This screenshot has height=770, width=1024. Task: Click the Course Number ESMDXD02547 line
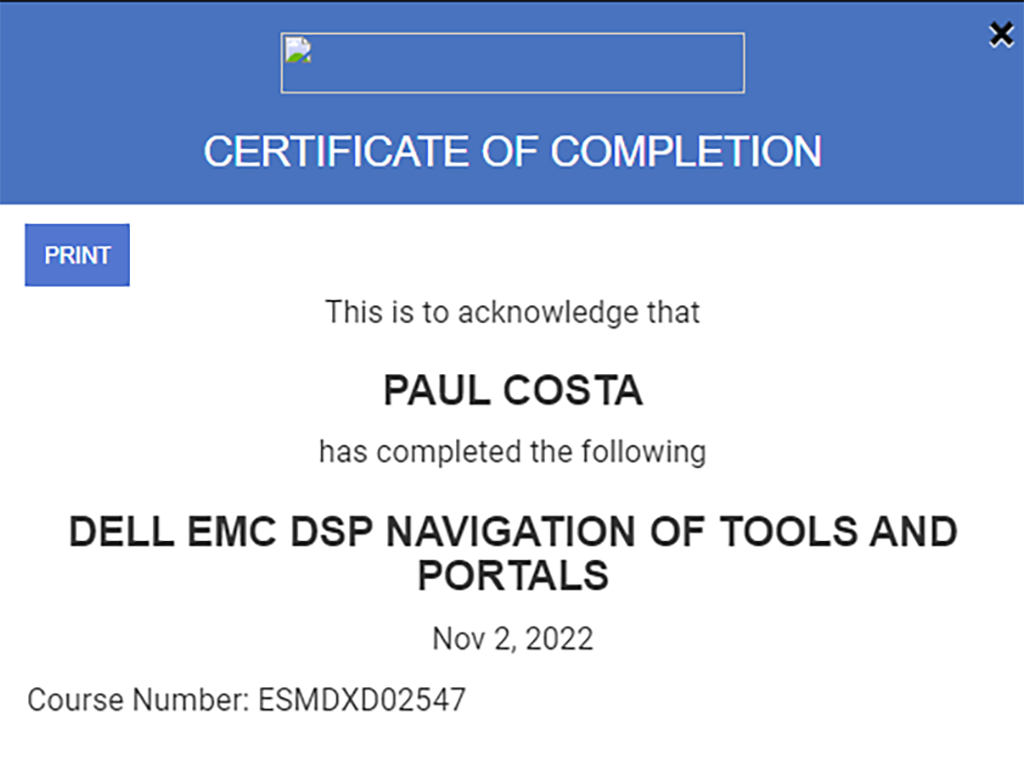click(246, 699)
